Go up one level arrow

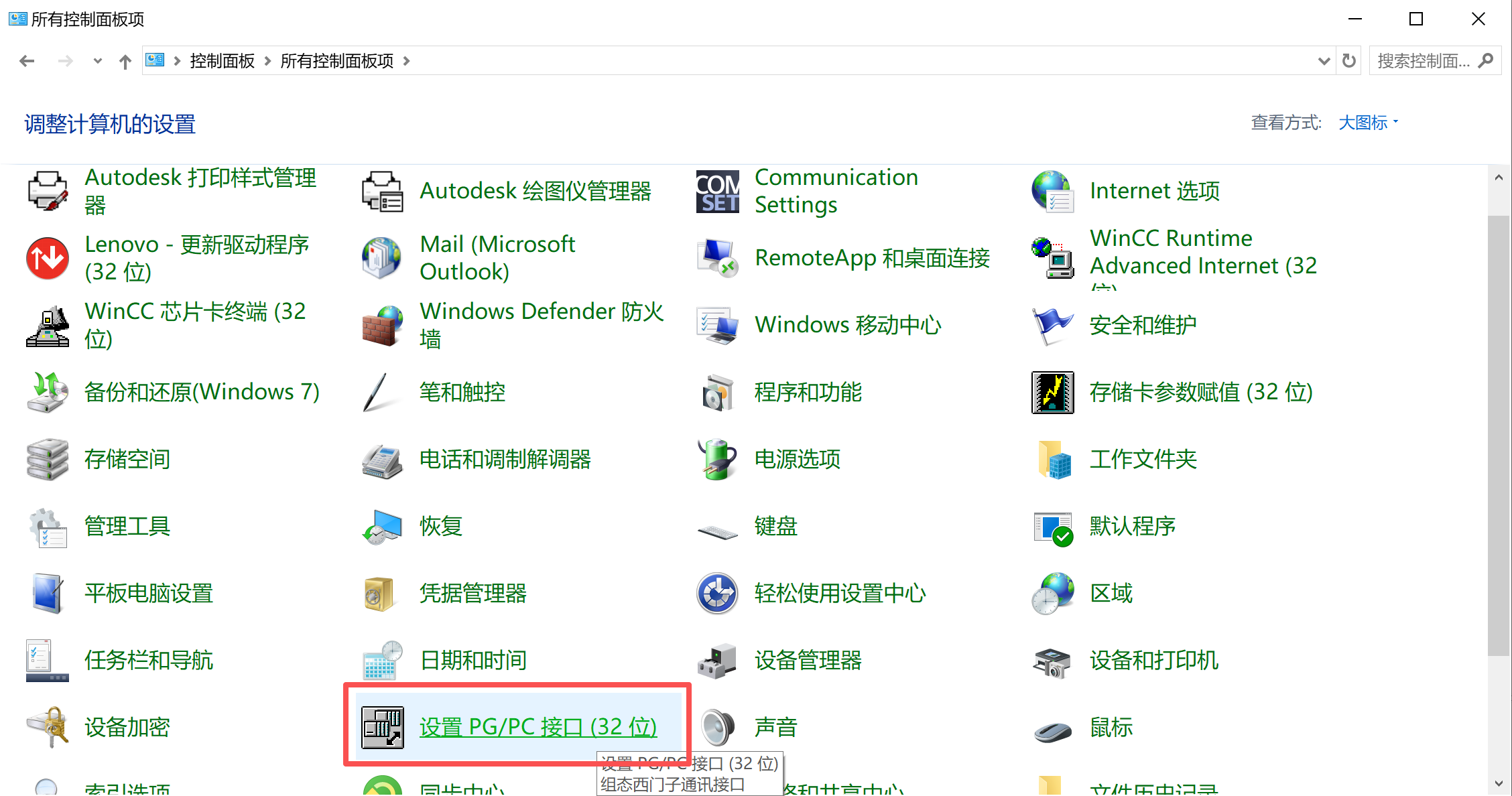tap(125, 62)
